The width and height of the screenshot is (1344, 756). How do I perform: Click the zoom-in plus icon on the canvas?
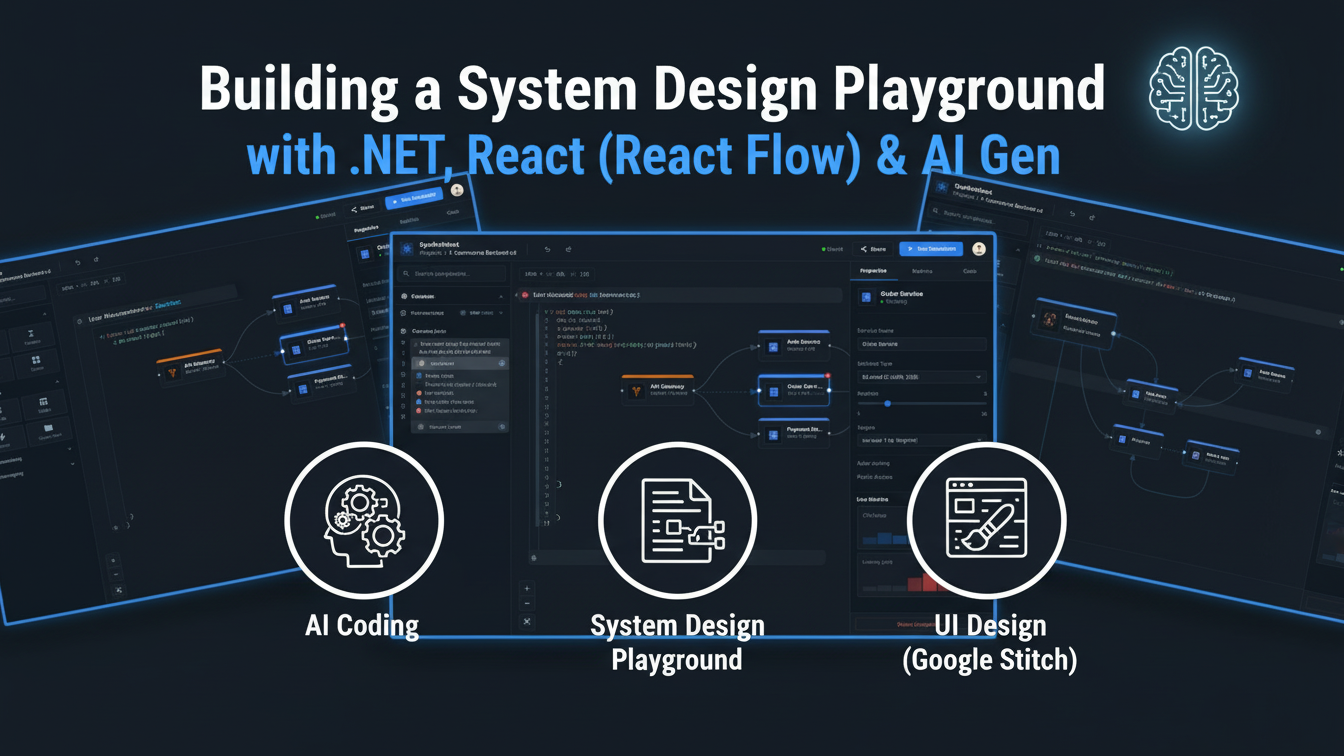[527, 589]
